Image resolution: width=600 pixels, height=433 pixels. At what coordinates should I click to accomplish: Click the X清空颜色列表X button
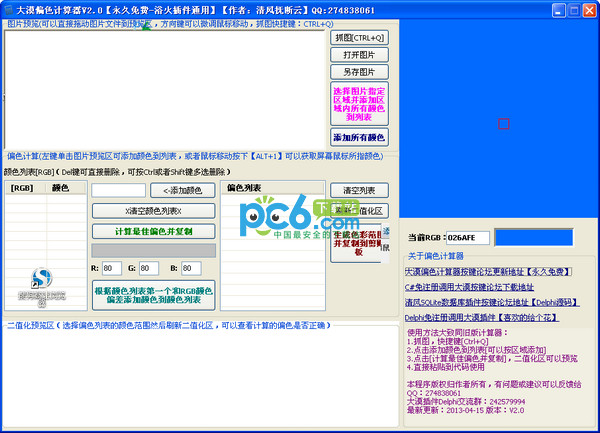tap(154, 211)
